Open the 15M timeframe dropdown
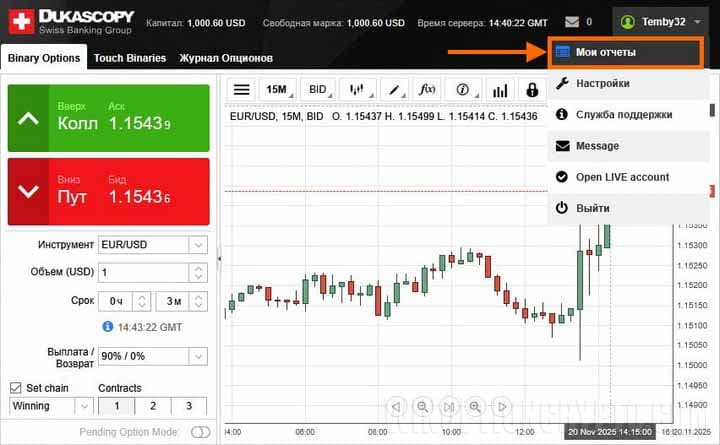This screenshot has height=445, width=720. tap(279, 89)
